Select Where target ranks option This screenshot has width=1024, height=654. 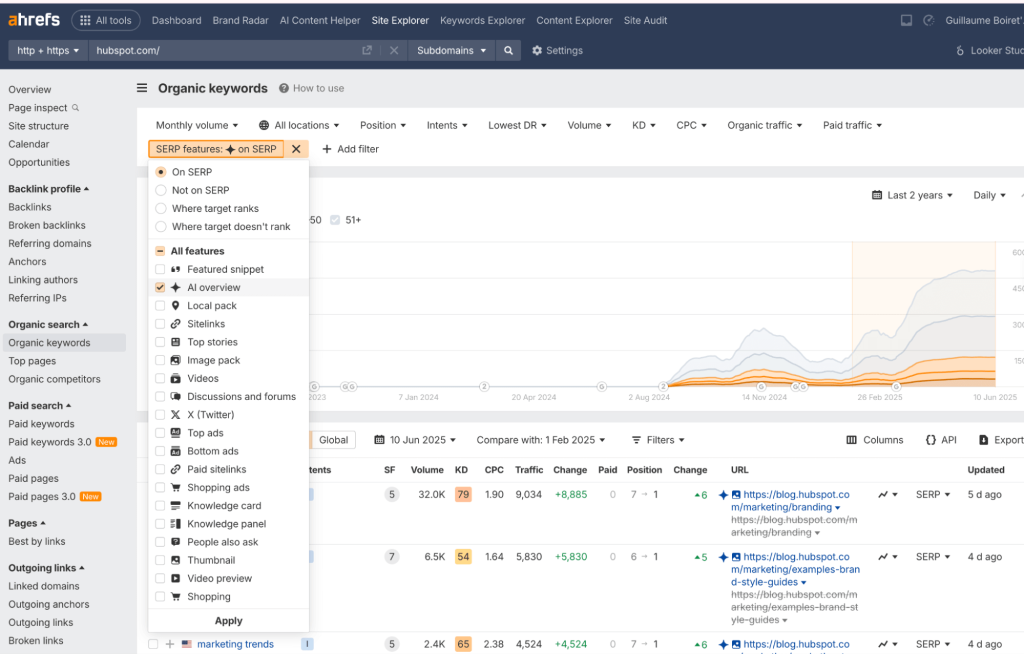161,208
